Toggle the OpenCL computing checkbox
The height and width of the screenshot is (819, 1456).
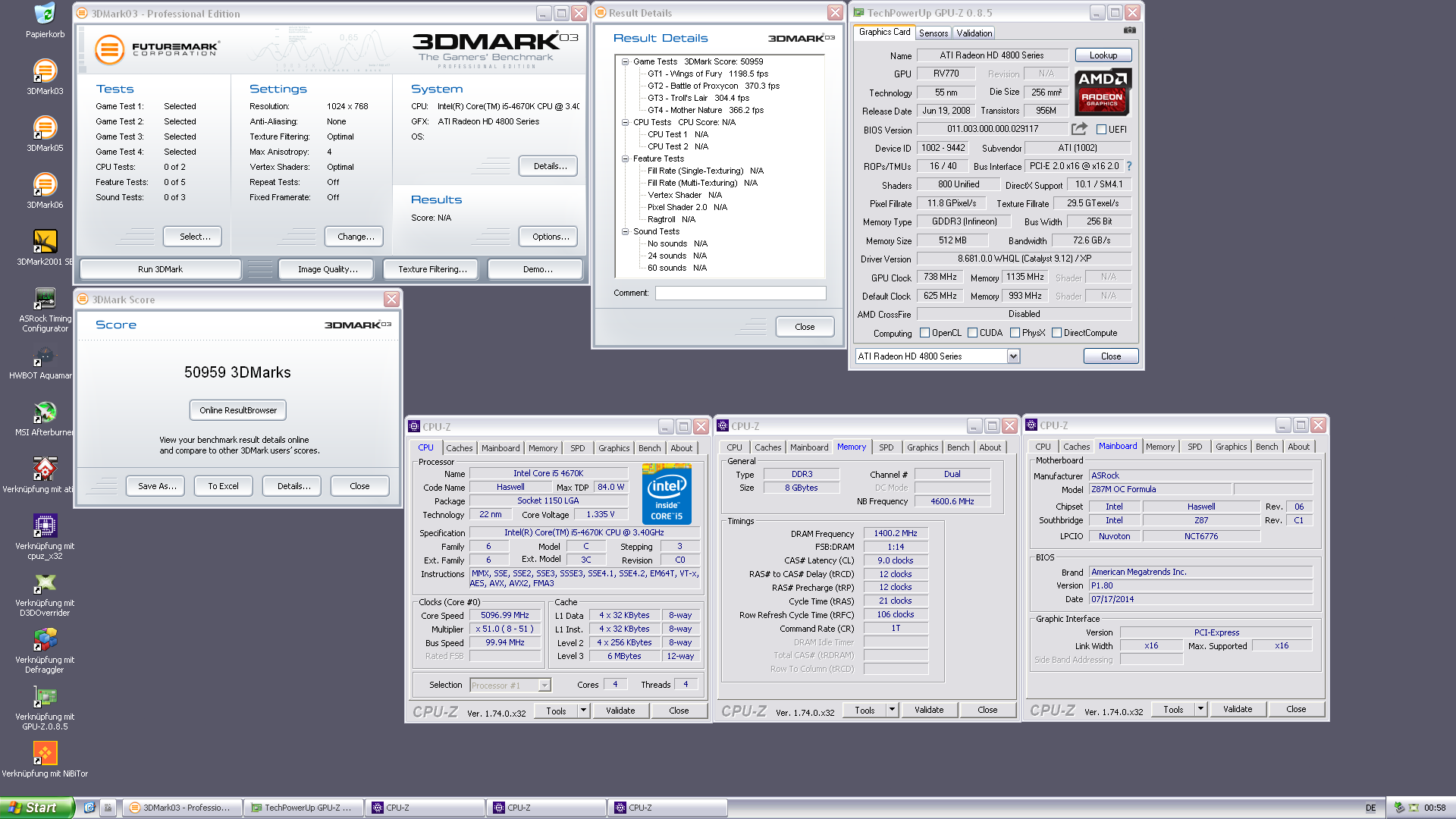(924, 333)
